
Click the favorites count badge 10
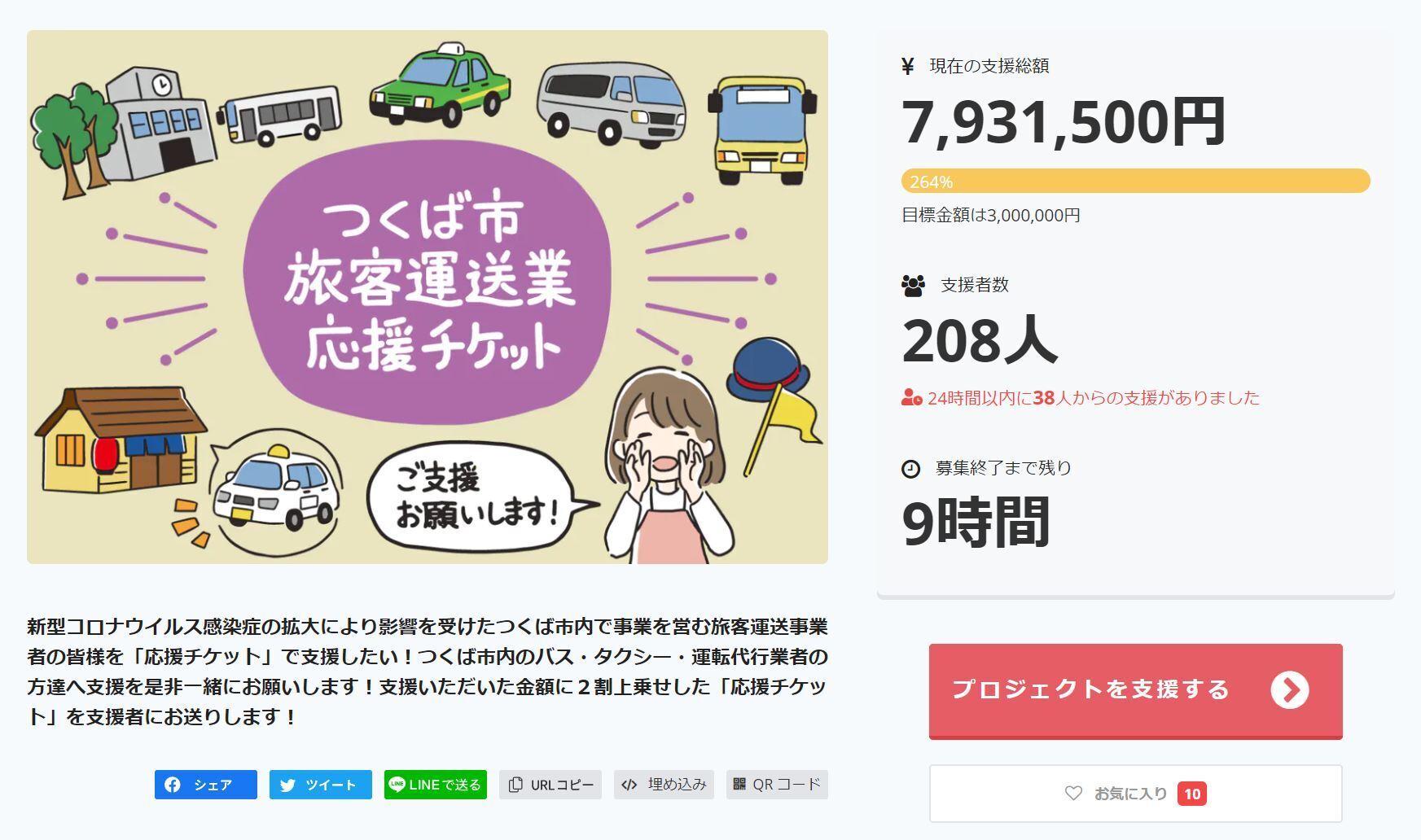(1192, 794)
